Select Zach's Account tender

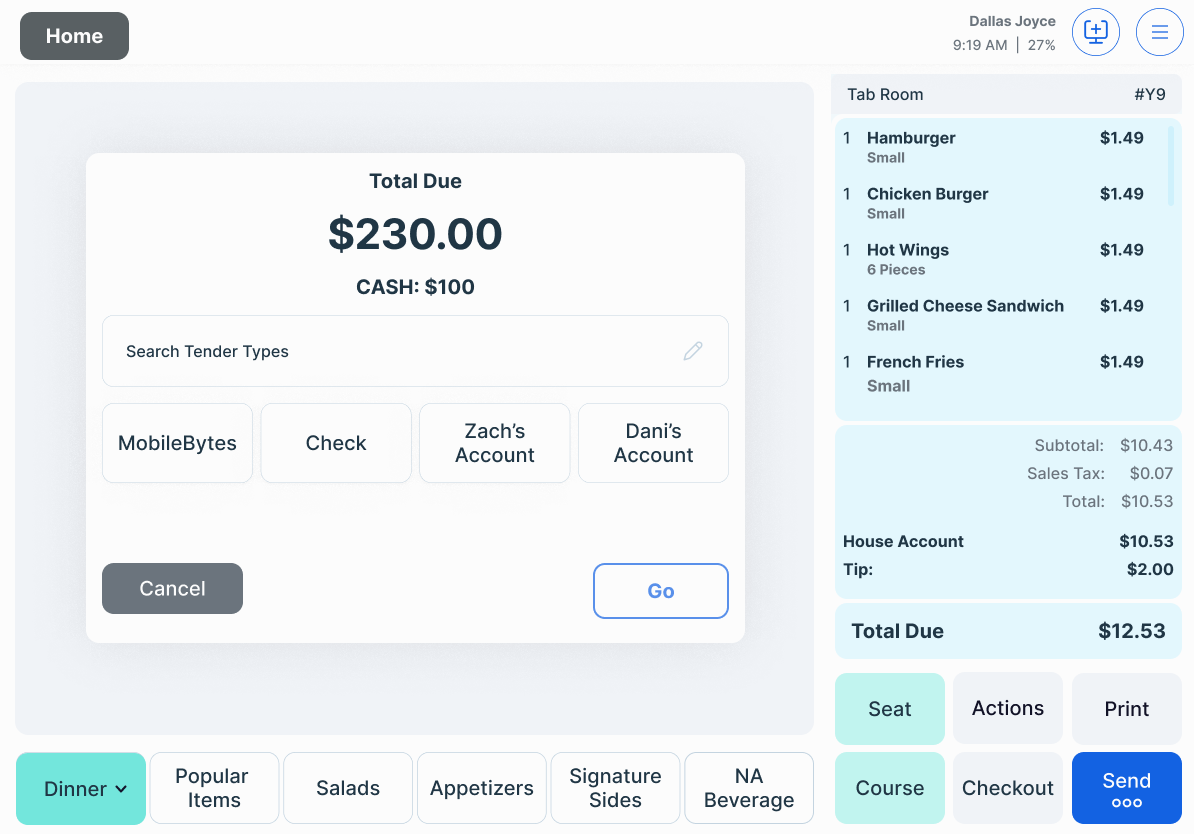click(495, 443)
